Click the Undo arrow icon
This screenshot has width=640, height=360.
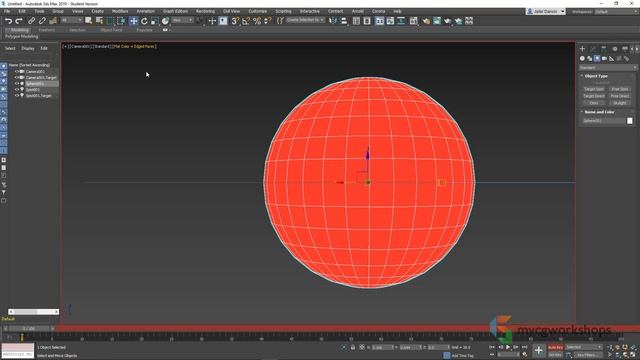pyautogui.click(x=8, y=21)
